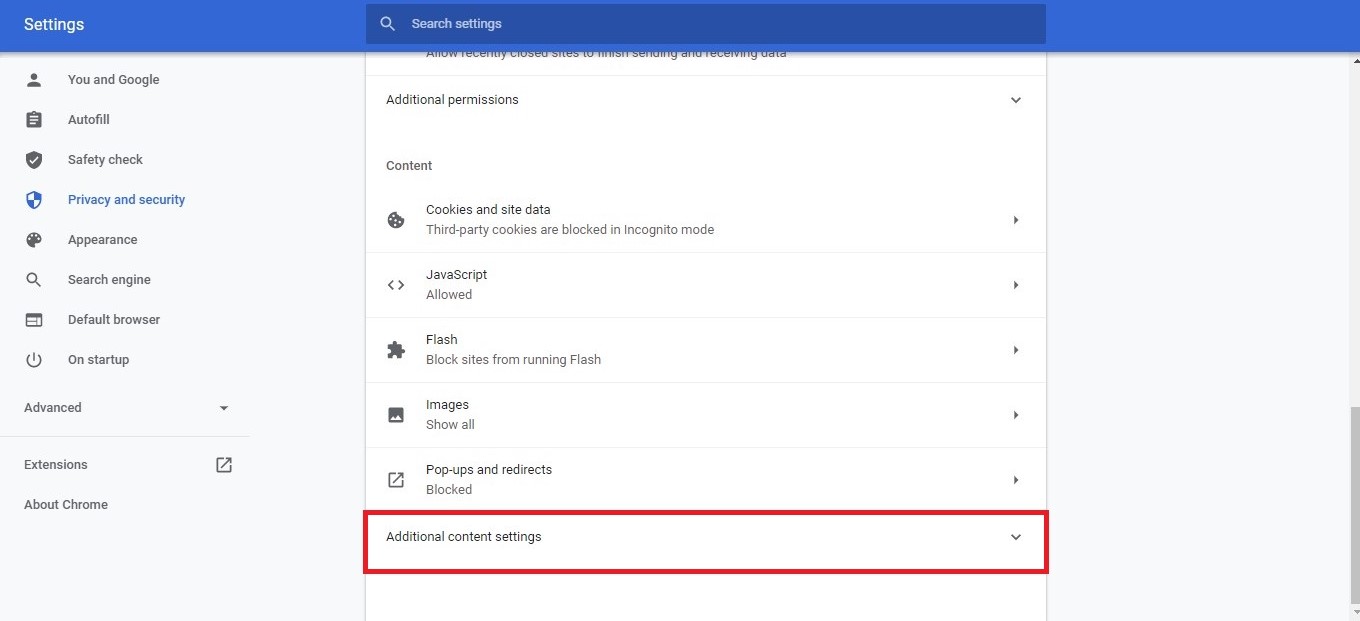Click the Images picture icon
This screenshot has height=621, width=1360.
click(x=396, y=414)
